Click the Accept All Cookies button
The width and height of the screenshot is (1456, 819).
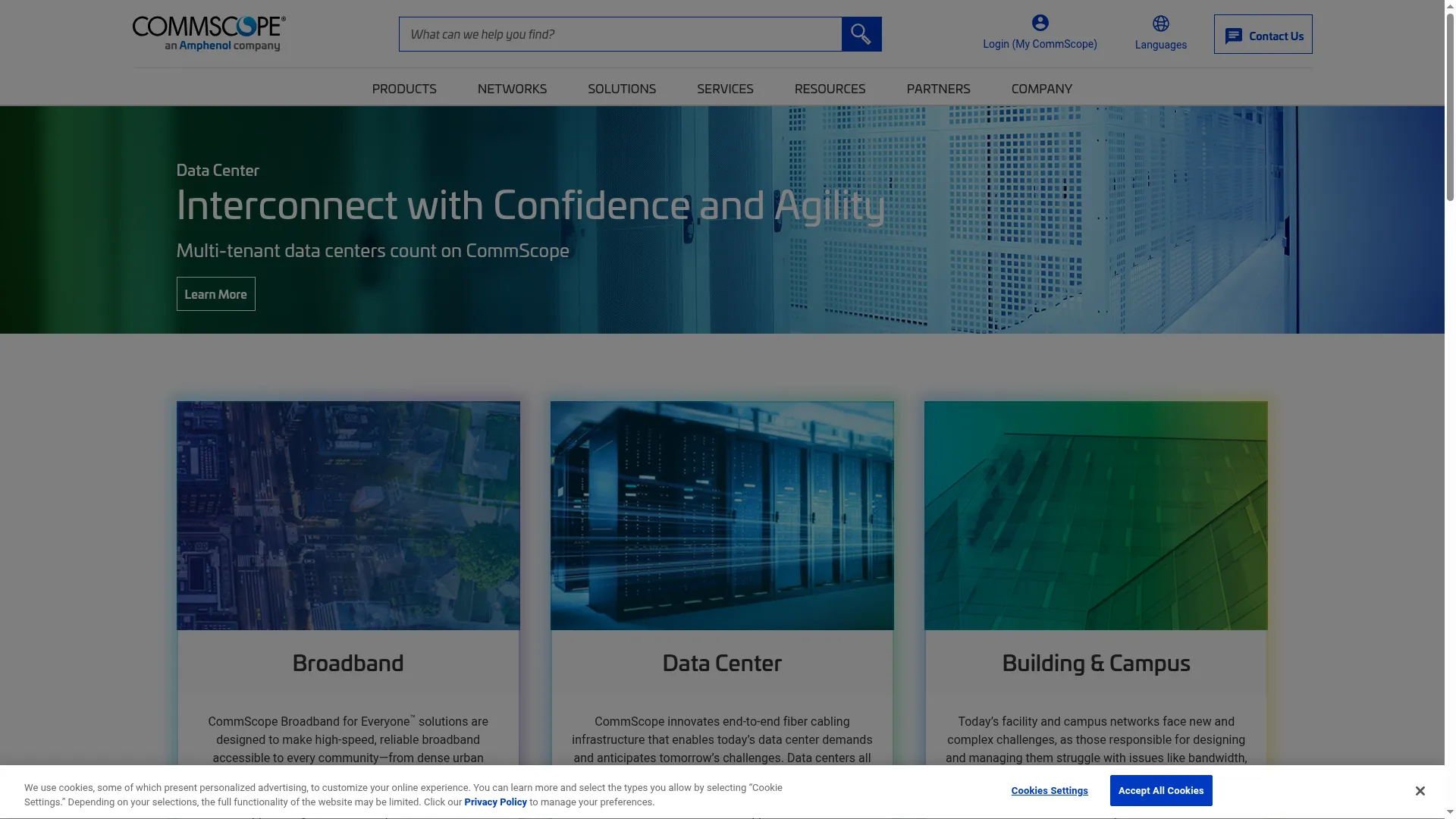pyautogui.click(x=1160, y=790)
